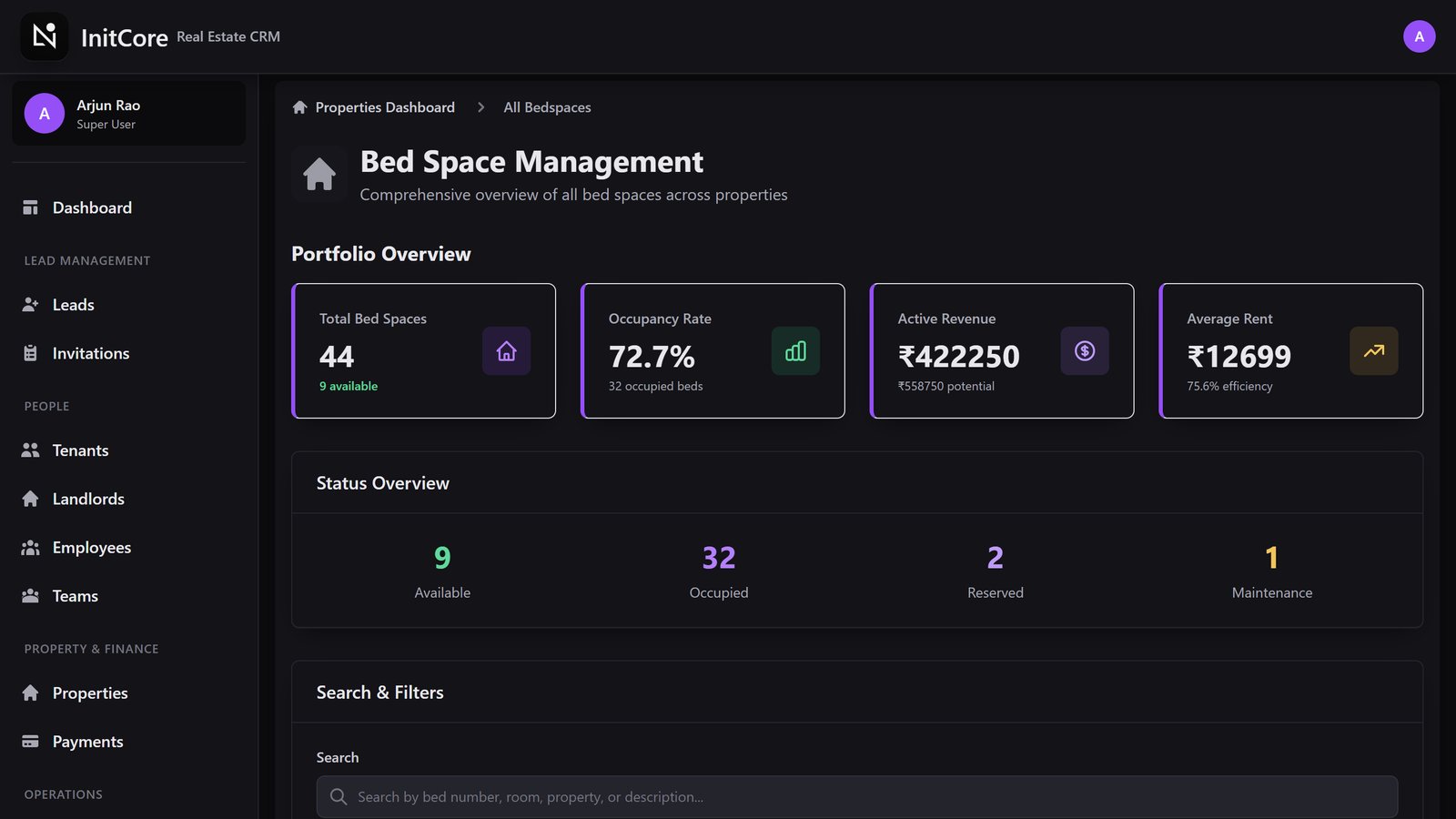Click the Arjun Rao profile card
The width and height of the screenshot is (1456, 819).
click(x=129, y=114)
